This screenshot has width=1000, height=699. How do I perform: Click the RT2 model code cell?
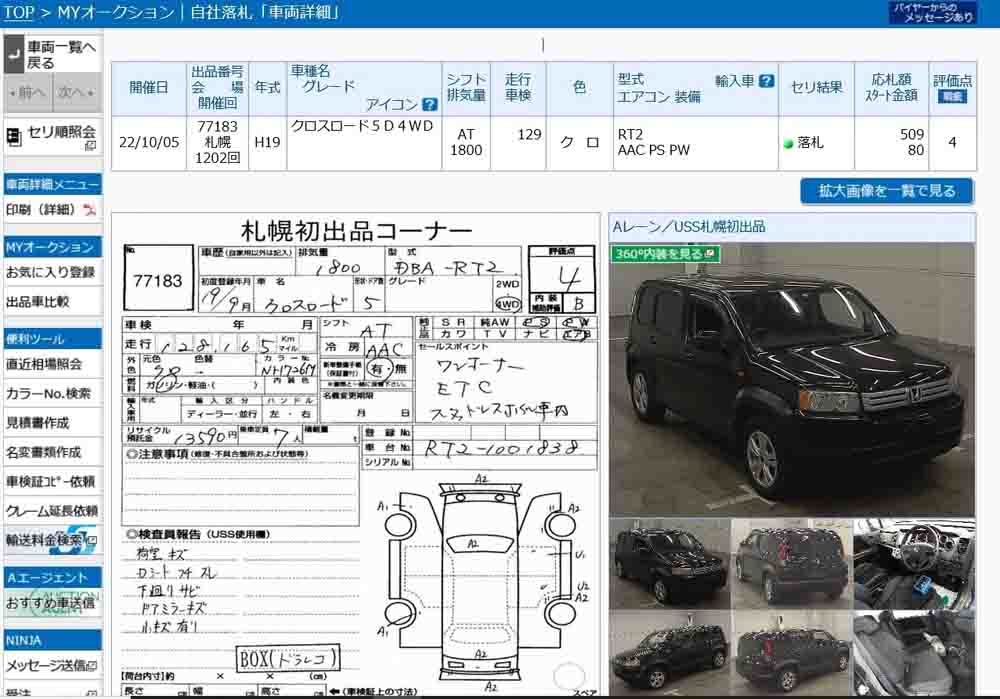(630, 135)
